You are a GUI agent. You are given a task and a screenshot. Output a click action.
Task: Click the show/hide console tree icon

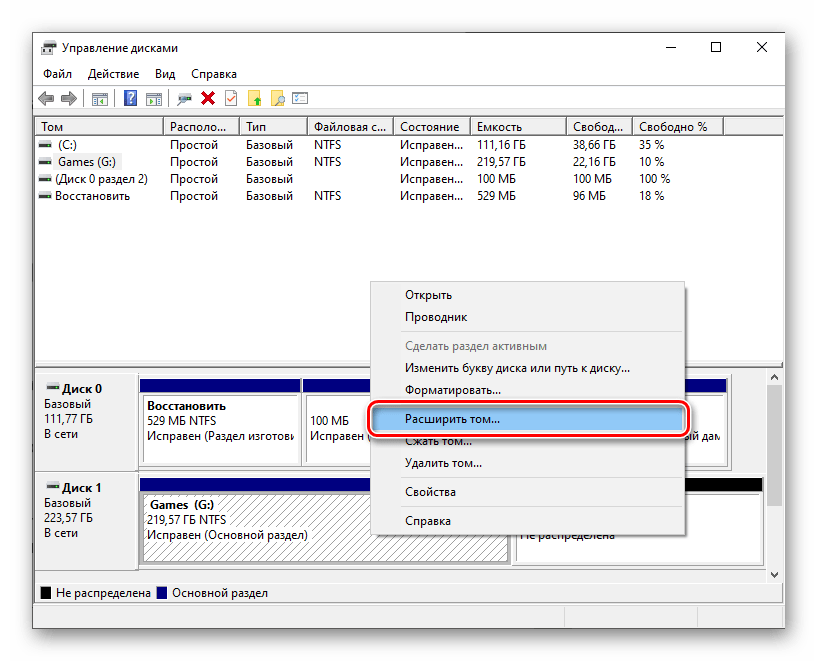[x=100, y=98]
